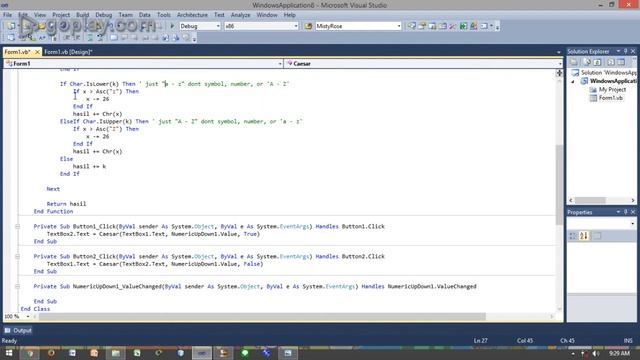This screenshot has height=360, width=640.
Task: Click the third icon after the MistyRose box
Action: point(432,26)
